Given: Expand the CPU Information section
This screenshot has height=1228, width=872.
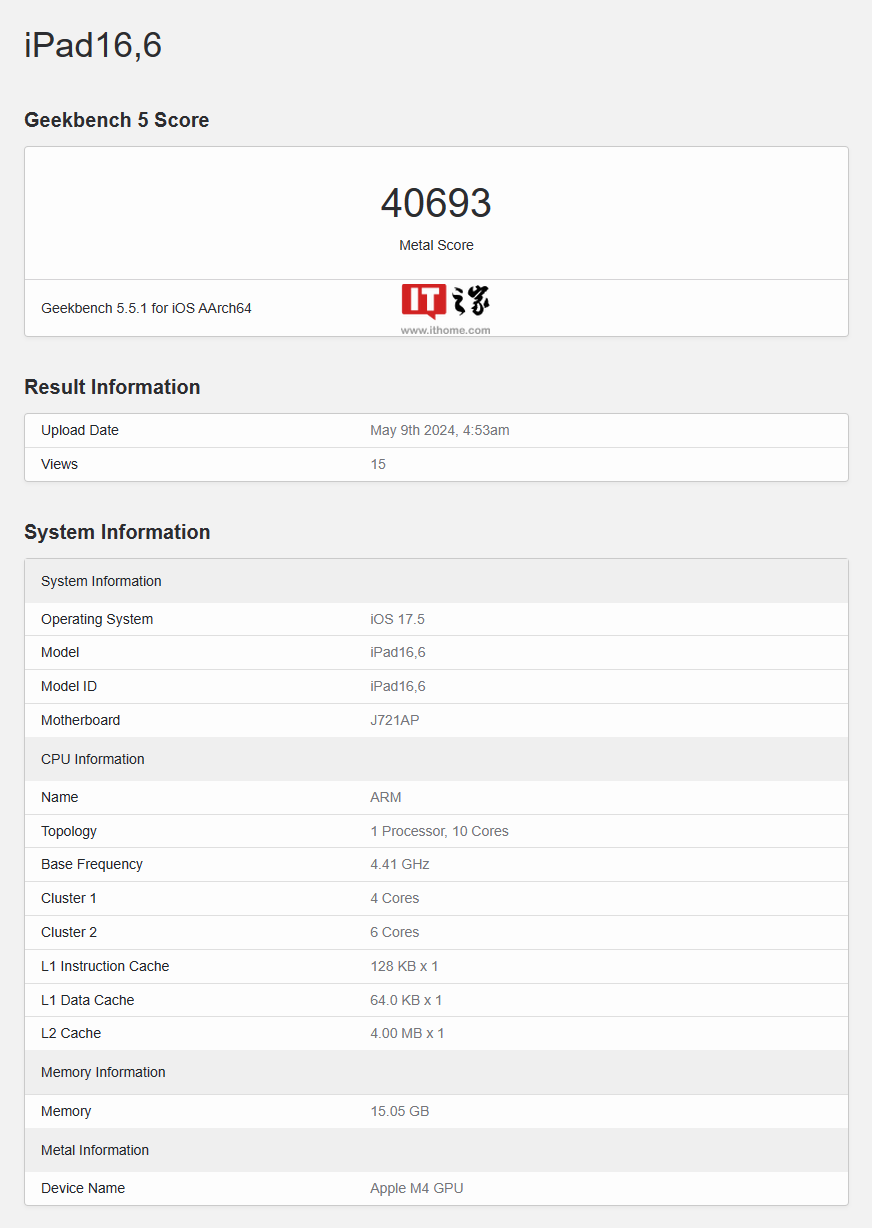Looking at the screenshot, I should coord(93,759).
